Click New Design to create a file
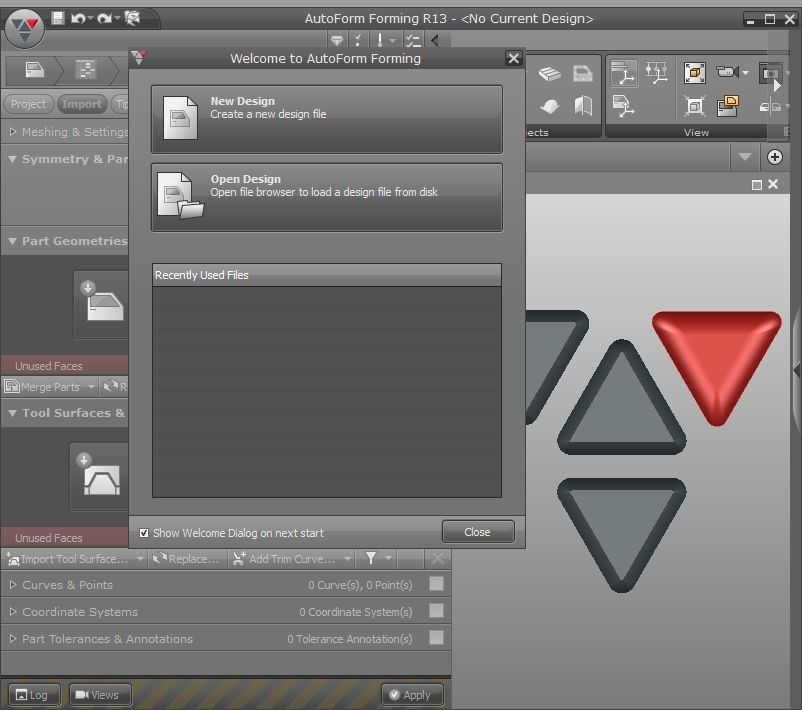The height and width of the screenshot is (710, 802). click(x=326, y=119)
